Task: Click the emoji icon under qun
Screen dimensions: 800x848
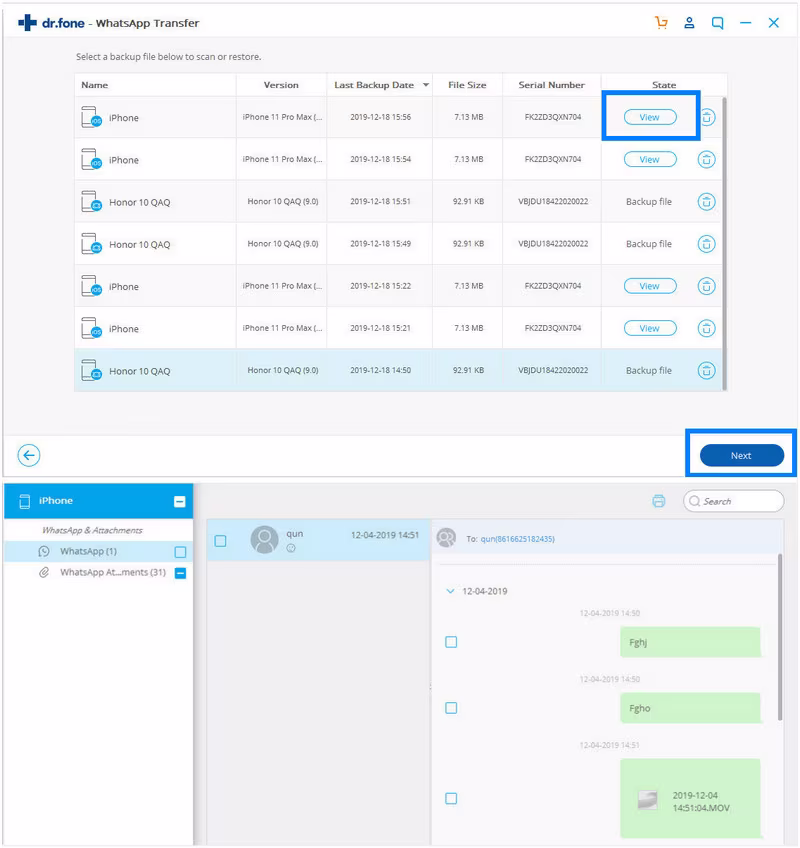Action: pos(291,548)
